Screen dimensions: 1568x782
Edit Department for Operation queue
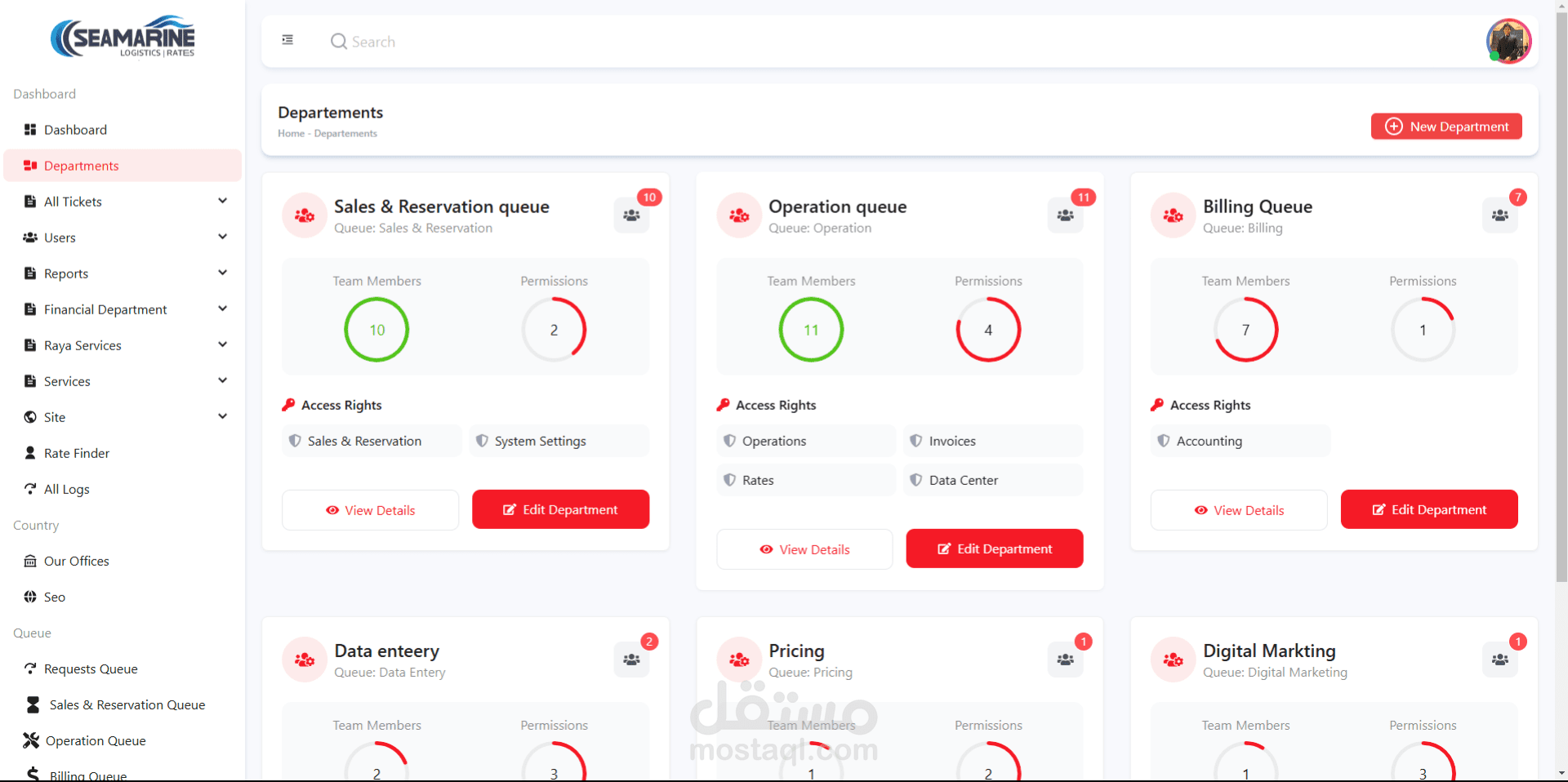[995, 549]
